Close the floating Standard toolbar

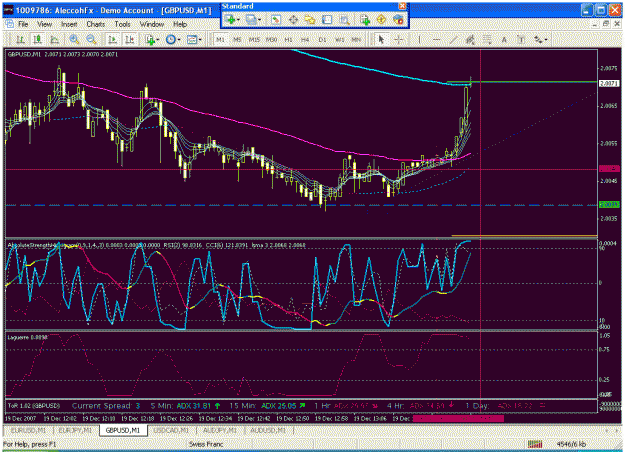pyautogui.click(x=403, y=6)
